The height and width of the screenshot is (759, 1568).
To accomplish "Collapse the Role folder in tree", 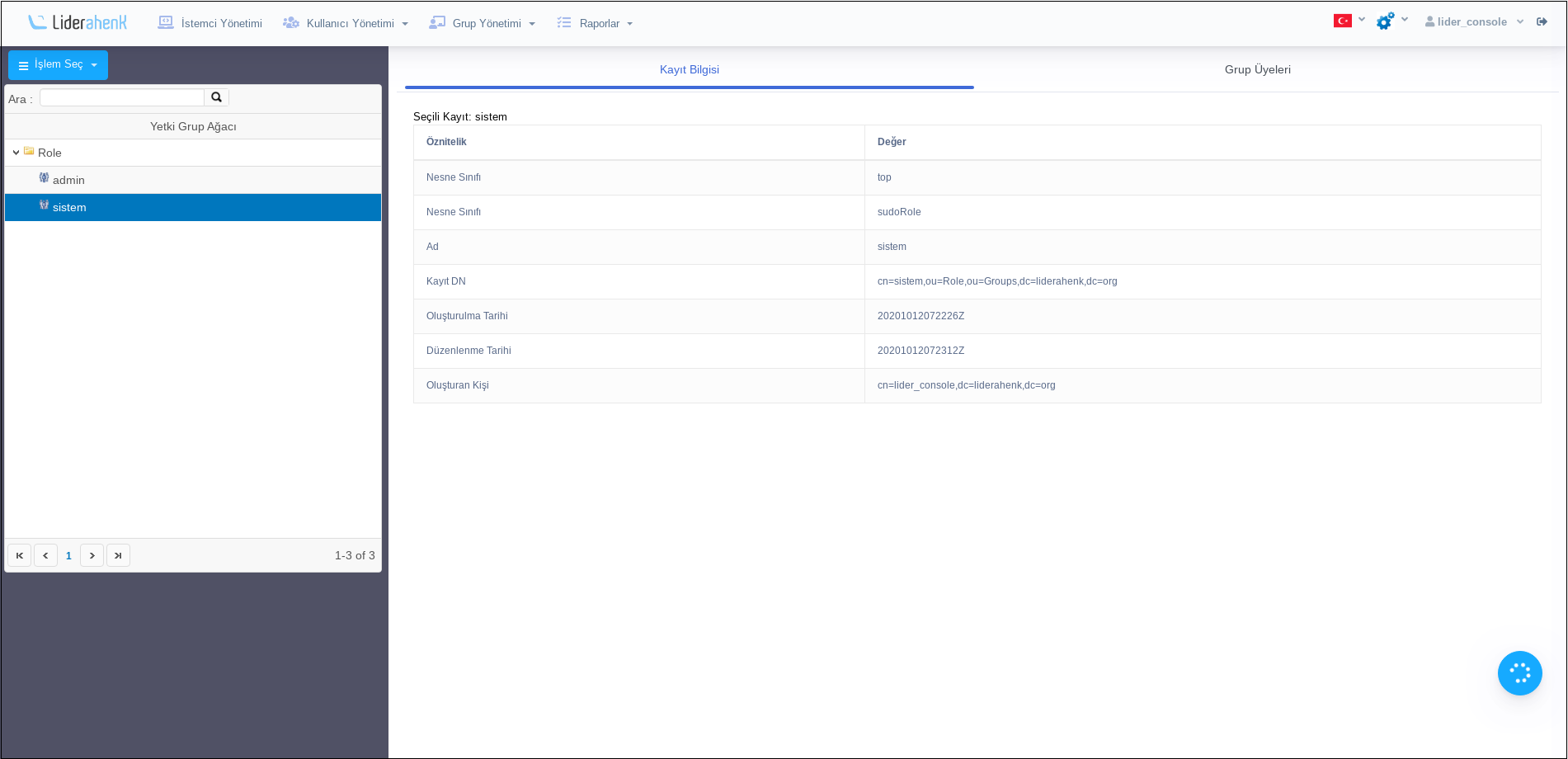I will point(16,153).
